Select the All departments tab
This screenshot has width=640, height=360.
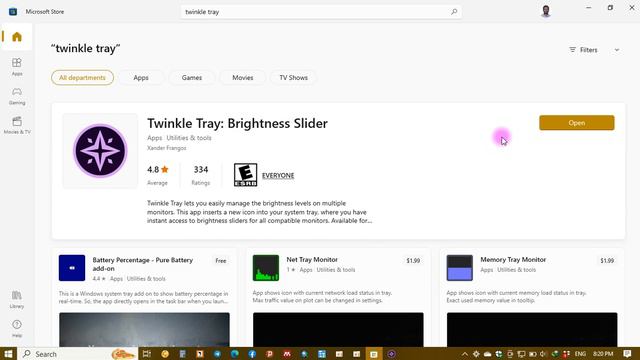(82, 78)
